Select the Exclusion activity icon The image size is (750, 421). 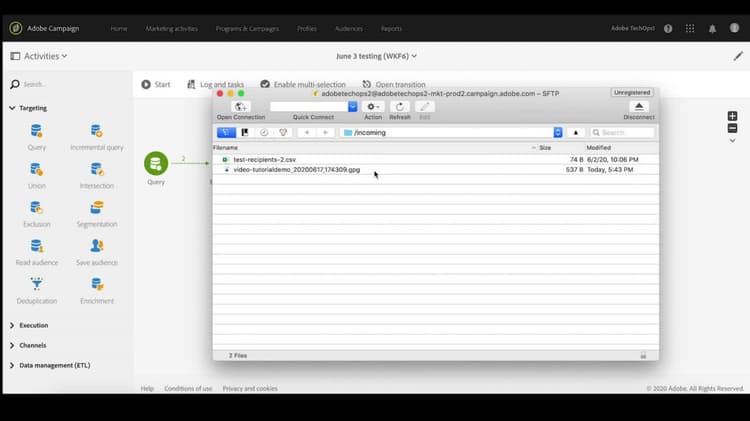pos(36,208)
